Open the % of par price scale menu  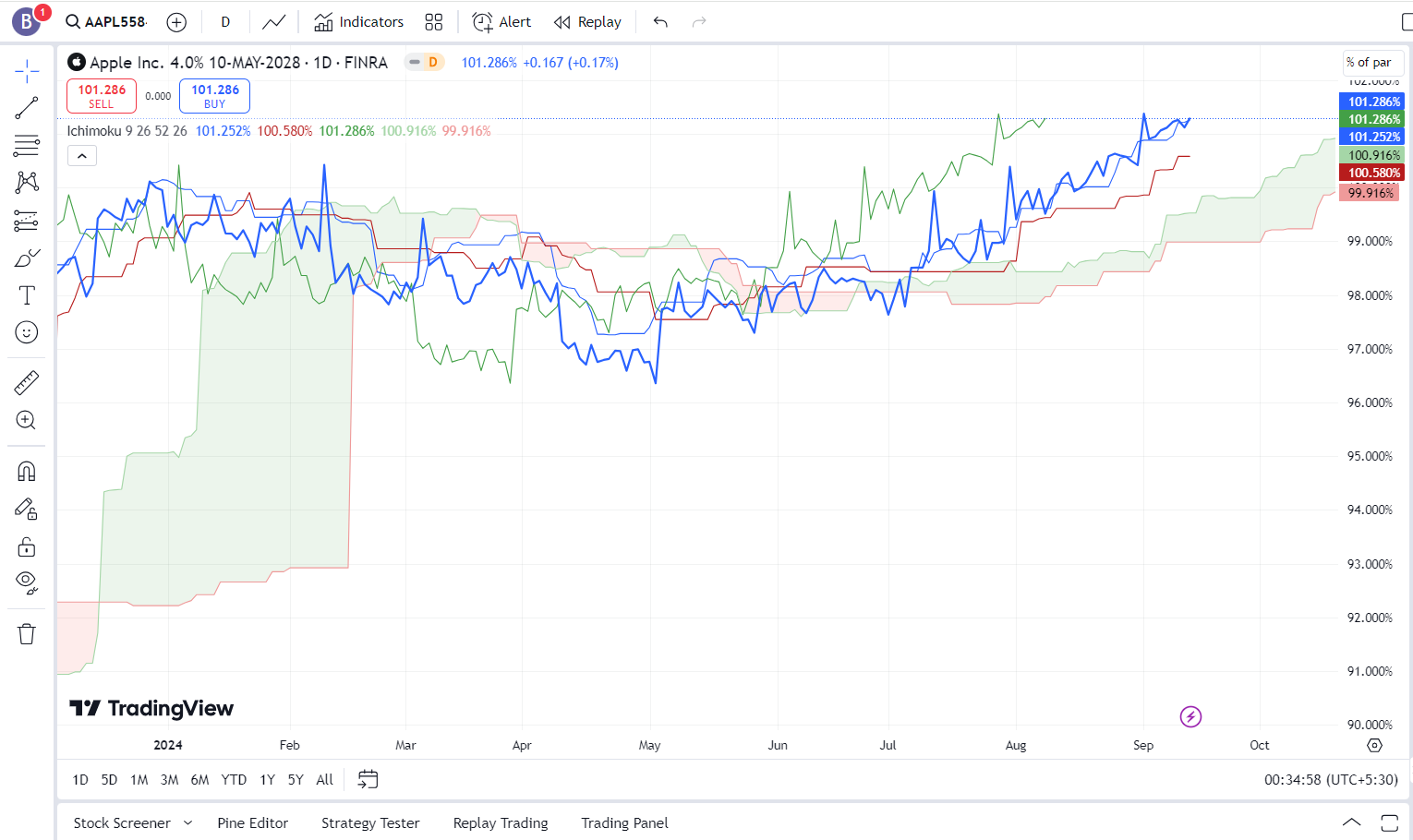pyautogui.click(x=1372, y=63)
